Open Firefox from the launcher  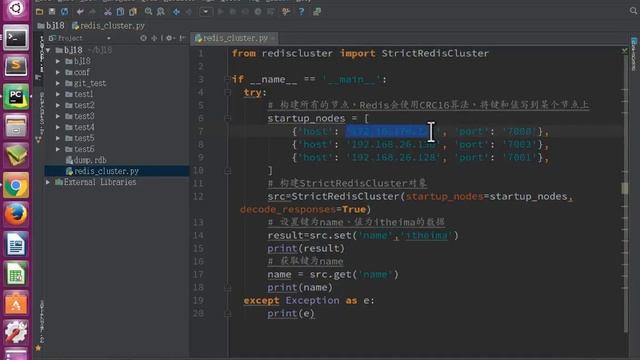(16, 215)
